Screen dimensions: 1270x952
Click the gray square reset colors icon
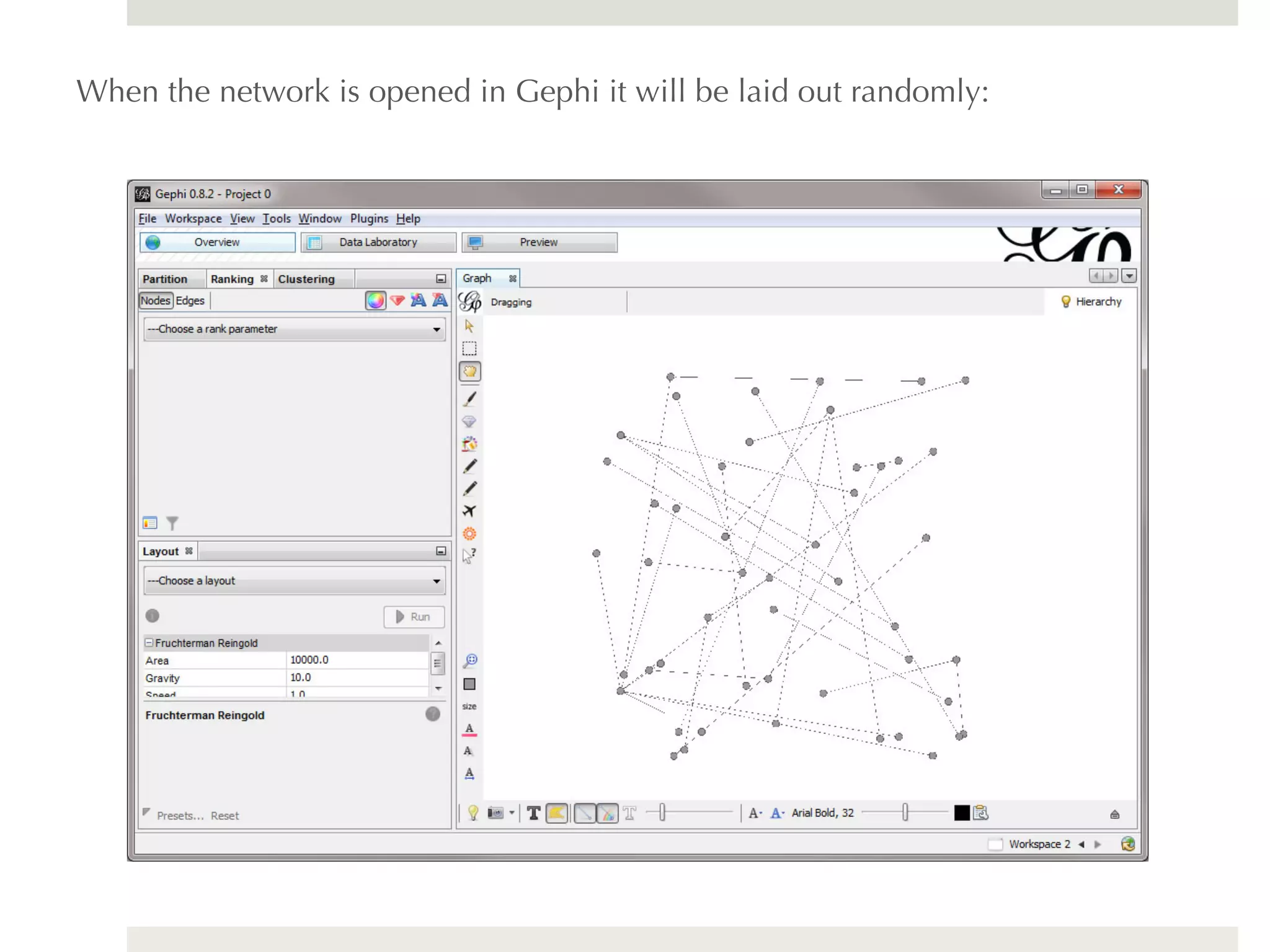click(x=469, y=684)
